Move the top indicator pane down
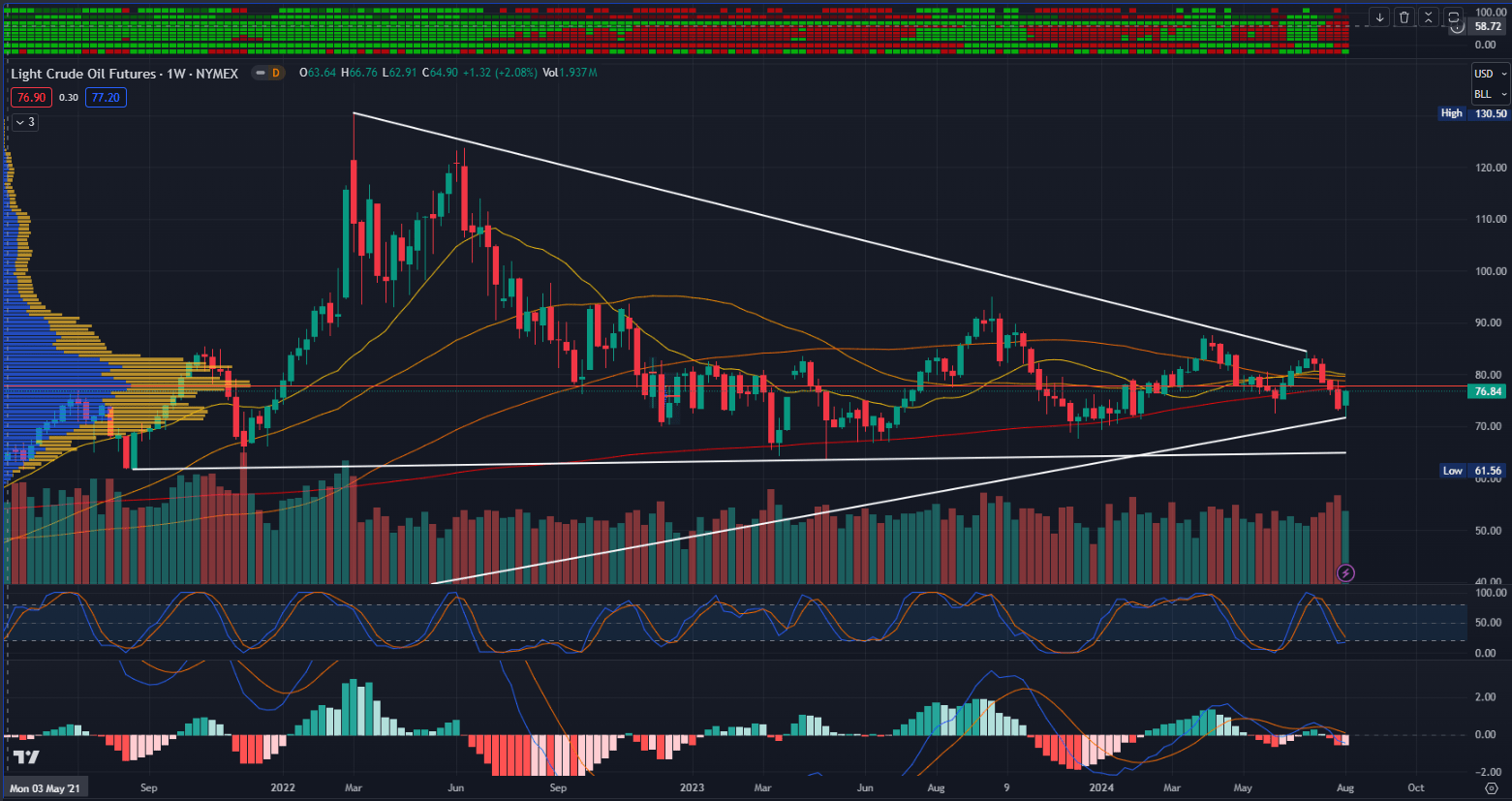The image size is (1512, 801). [1379, 17]
